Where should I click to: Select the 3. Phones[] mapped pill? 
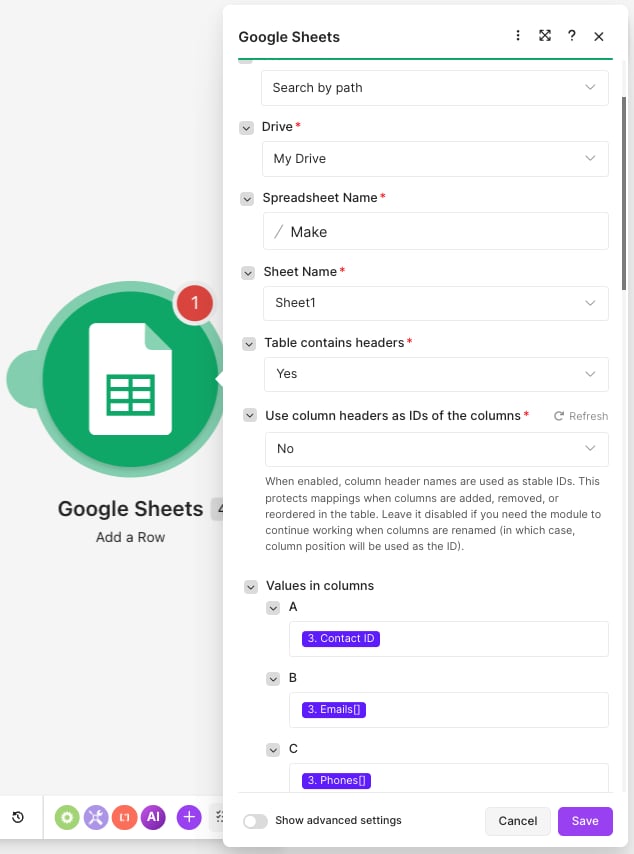337,780
